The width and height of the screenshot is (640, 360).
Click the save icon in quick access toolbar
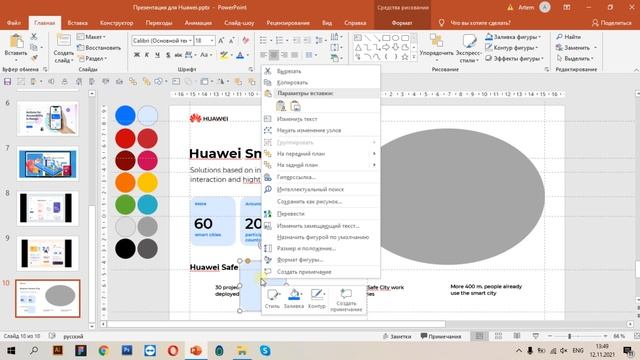click(7, 82)
